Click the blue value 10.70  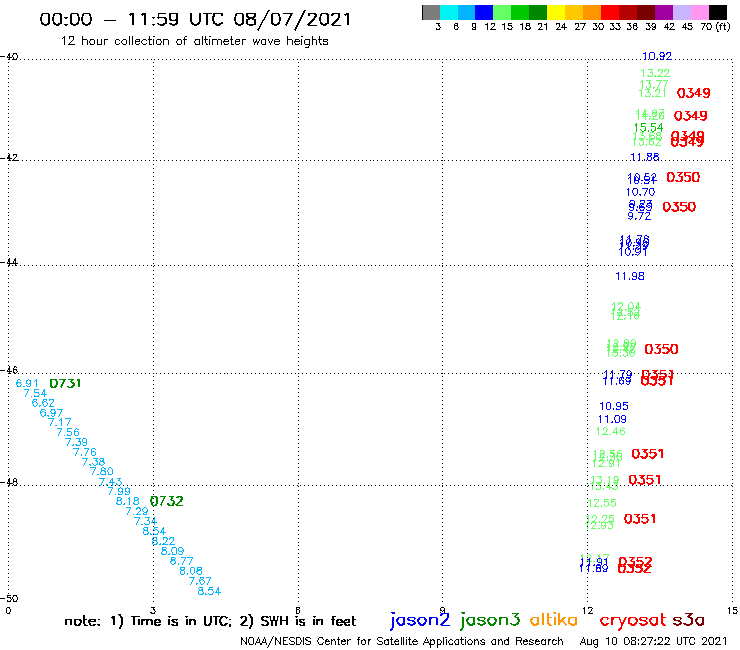(640, 192)
